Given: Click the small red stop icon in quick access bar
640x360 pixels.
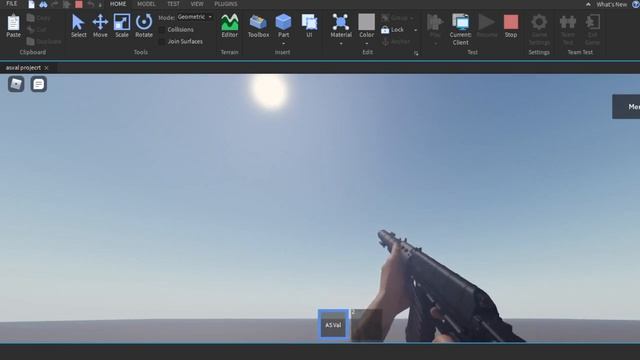Looking at the screenshot, I should coord(79,4).
